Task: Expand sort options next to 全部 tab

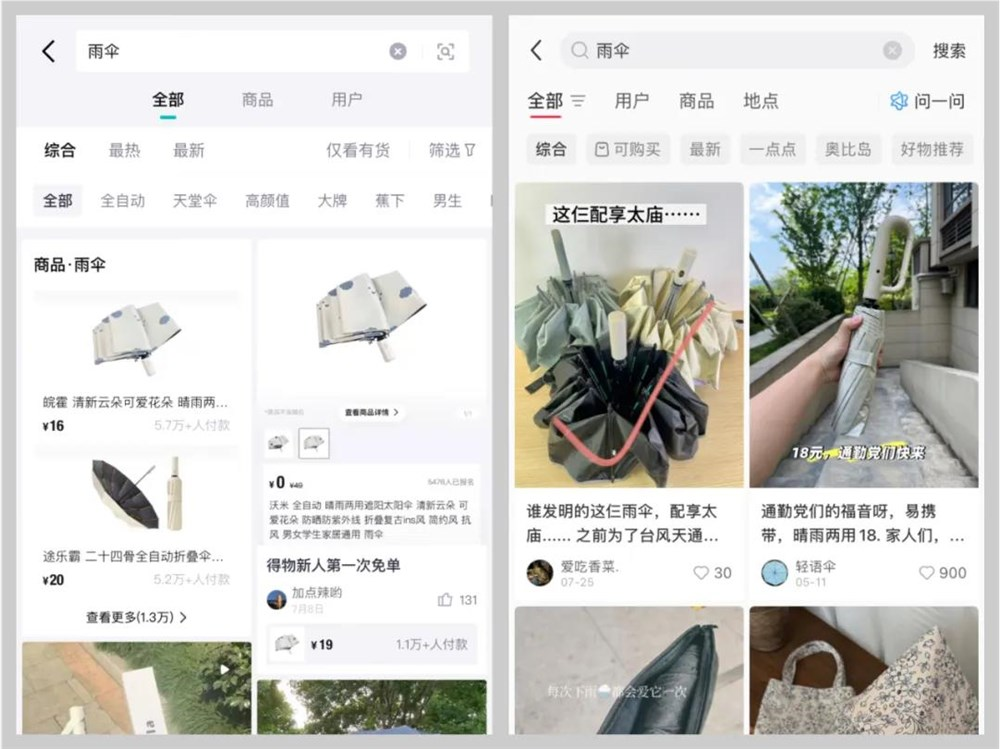Action: click(577, 102)
